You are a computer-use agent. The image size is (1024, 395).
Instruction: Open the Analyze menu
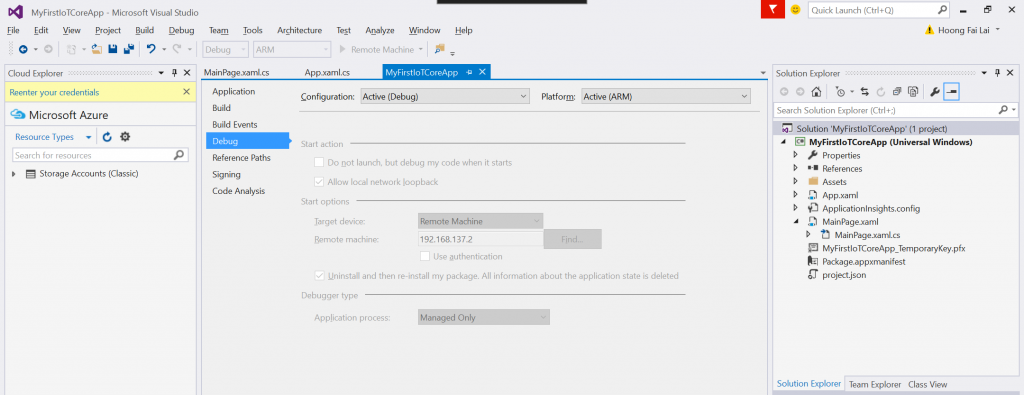[x=379, y=30]
